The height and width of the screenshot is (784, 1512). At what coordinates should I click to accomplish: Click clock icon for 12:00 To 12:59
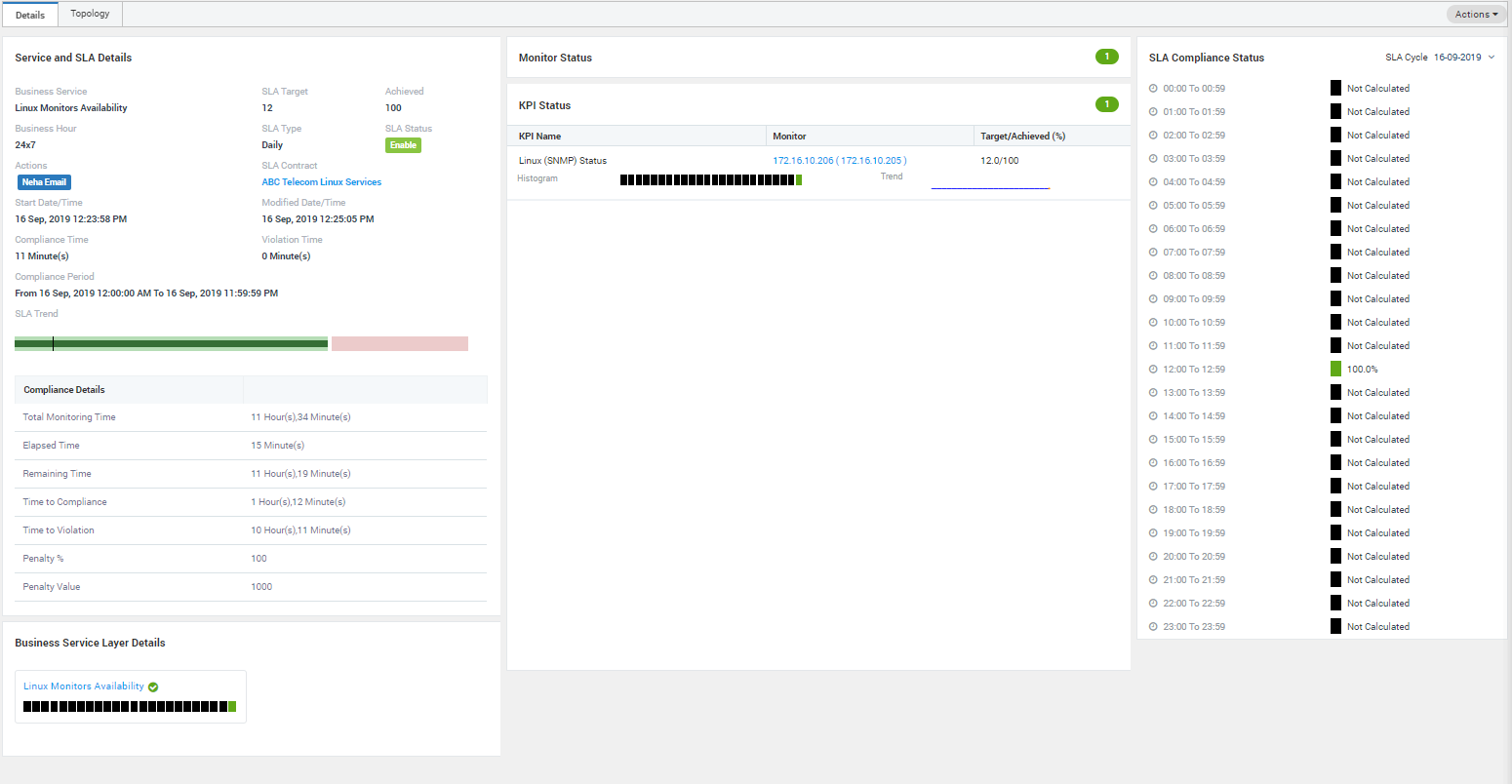[1153, 370]
